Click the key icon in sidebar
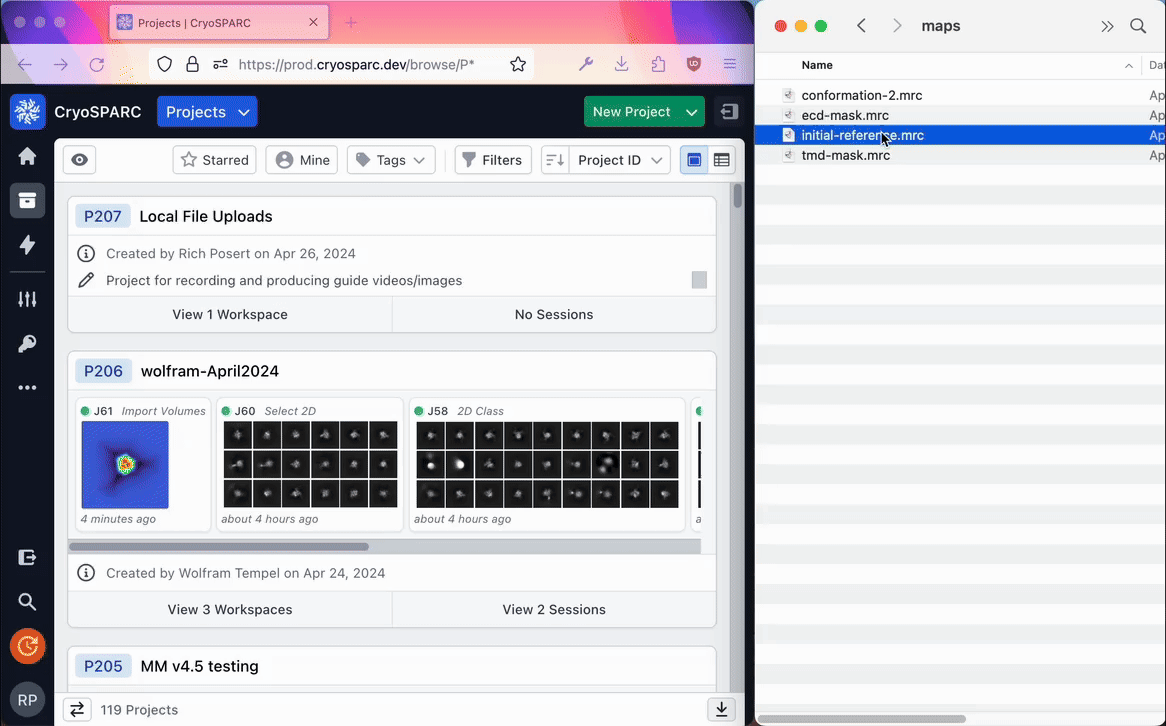1166x726 pixels. (x=27, y=344)
